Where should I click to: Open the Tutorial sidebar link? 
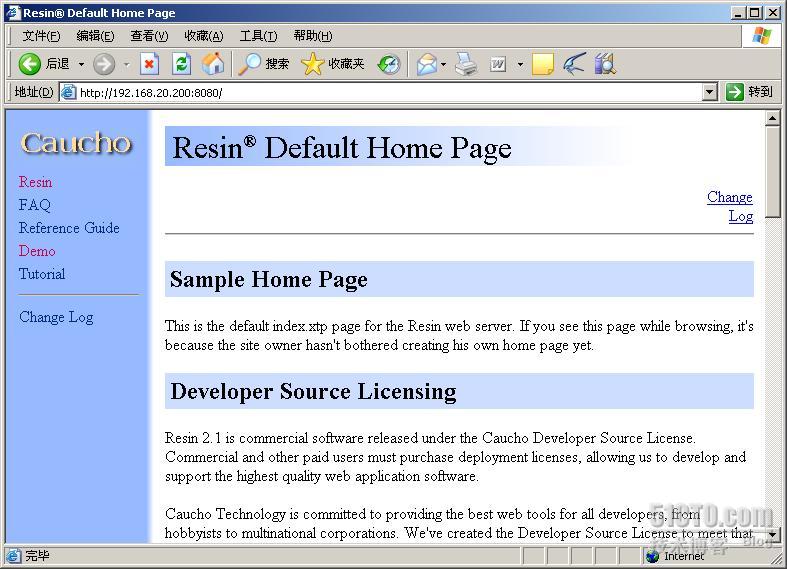coord(42,274)
